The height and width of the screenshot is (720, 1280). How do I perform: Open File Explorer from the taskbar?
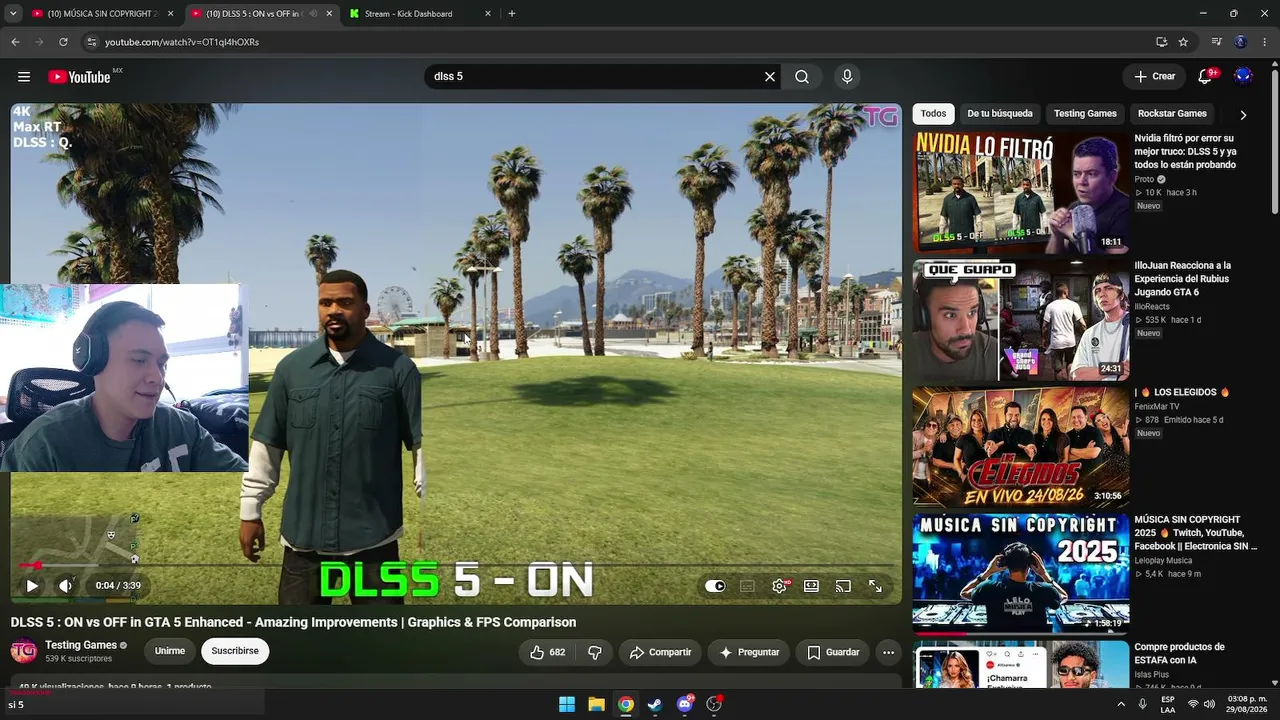pyautogui.click(x=596, y=704)
